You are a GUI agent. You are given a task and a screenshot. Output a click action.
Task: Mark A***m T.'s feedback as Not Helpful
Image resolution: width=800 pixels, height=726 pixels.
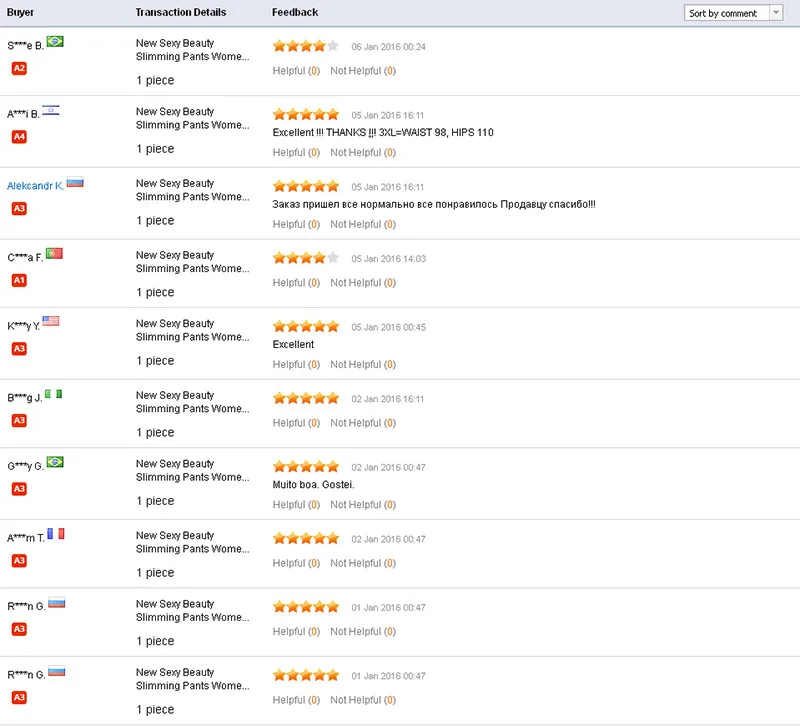(x=363, y=563)
